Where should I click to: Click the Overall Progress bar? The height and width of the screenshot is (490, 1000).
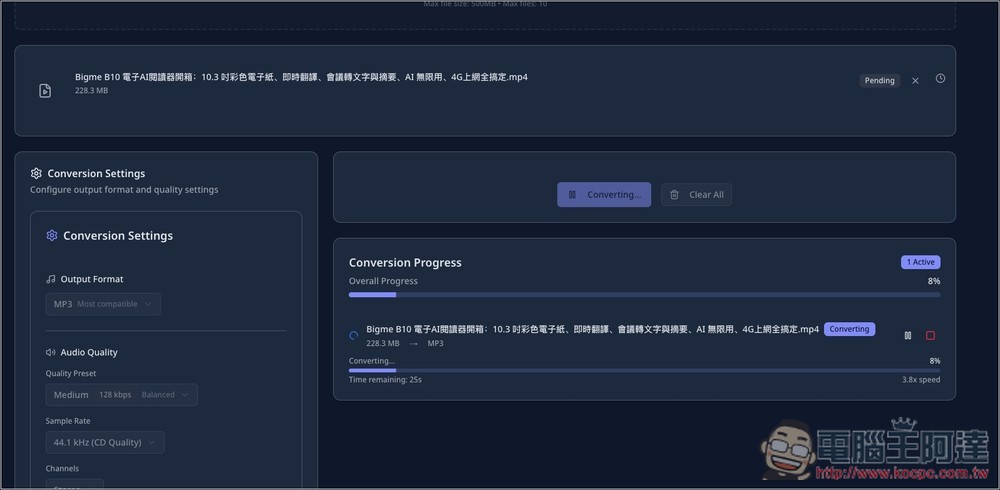click(x=644, y=295)
